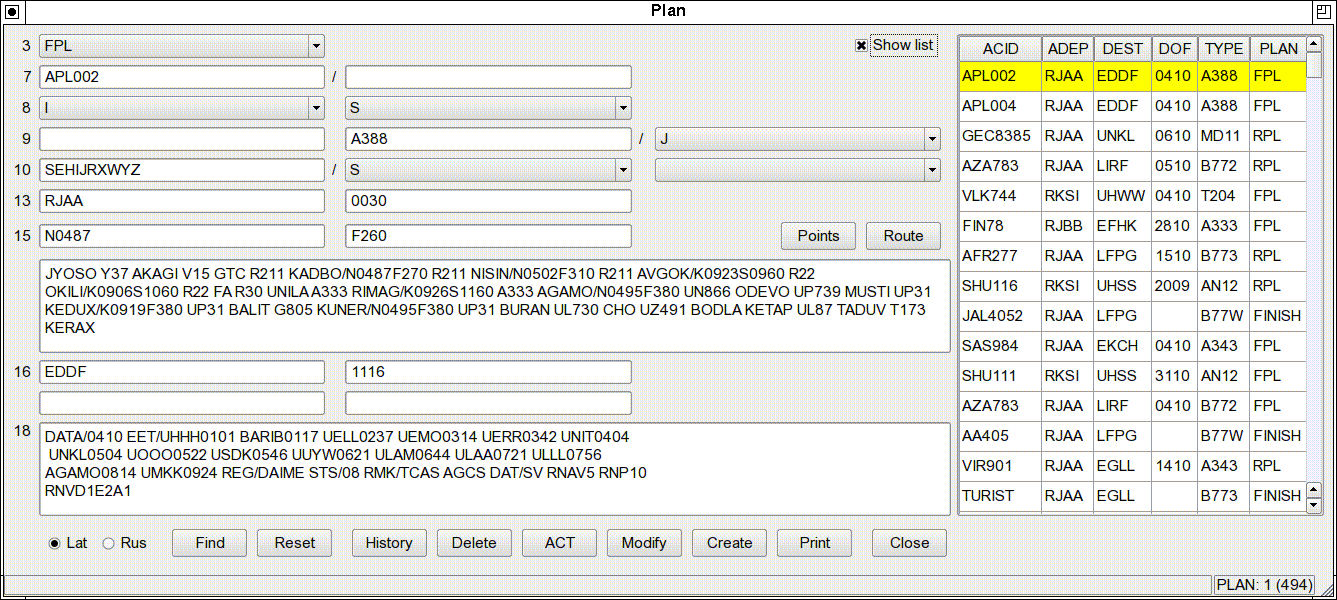Select the Lat radio button
The image size is (1337, 600).
55,543
